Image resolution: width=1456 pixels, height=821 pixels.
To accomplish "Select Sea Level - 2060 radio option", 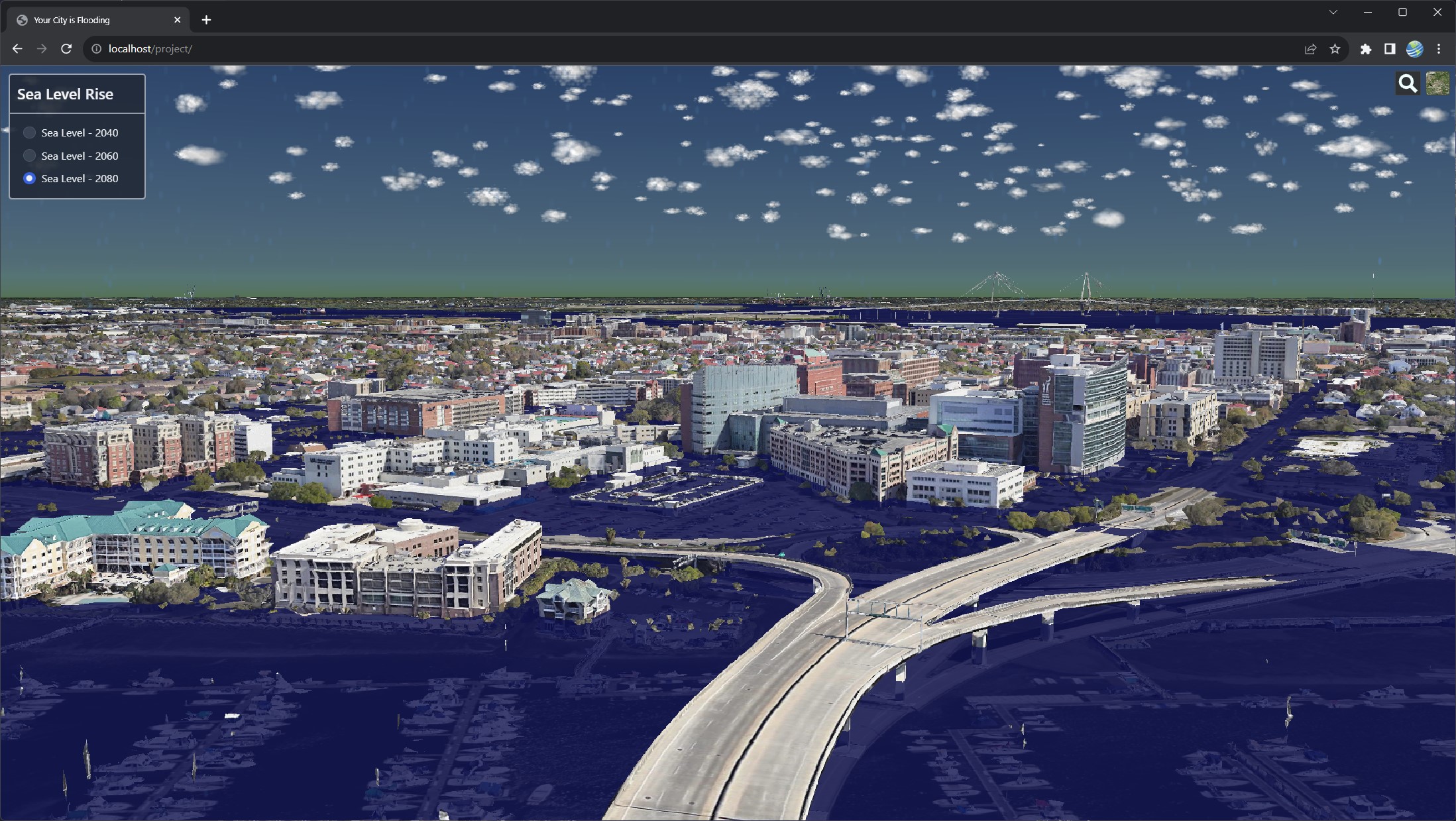I will pos(29,156).
